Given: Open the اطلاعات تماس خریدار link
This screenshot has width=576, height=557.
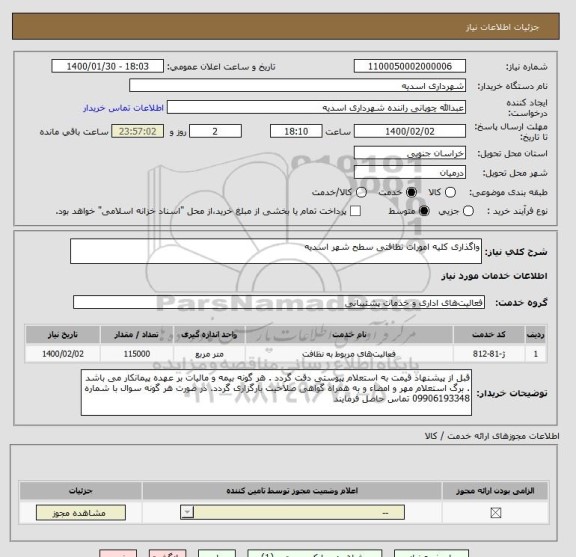Looking at the screenshot, I should (x=123, y=108).
